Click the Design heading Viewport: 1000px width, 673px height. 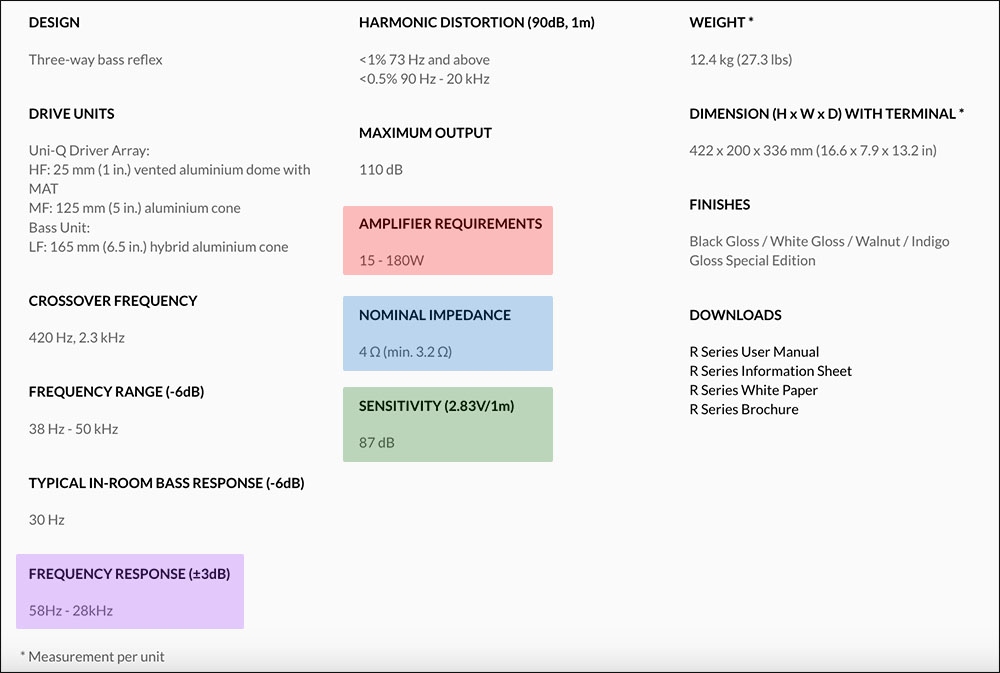(x=54, y=22)
